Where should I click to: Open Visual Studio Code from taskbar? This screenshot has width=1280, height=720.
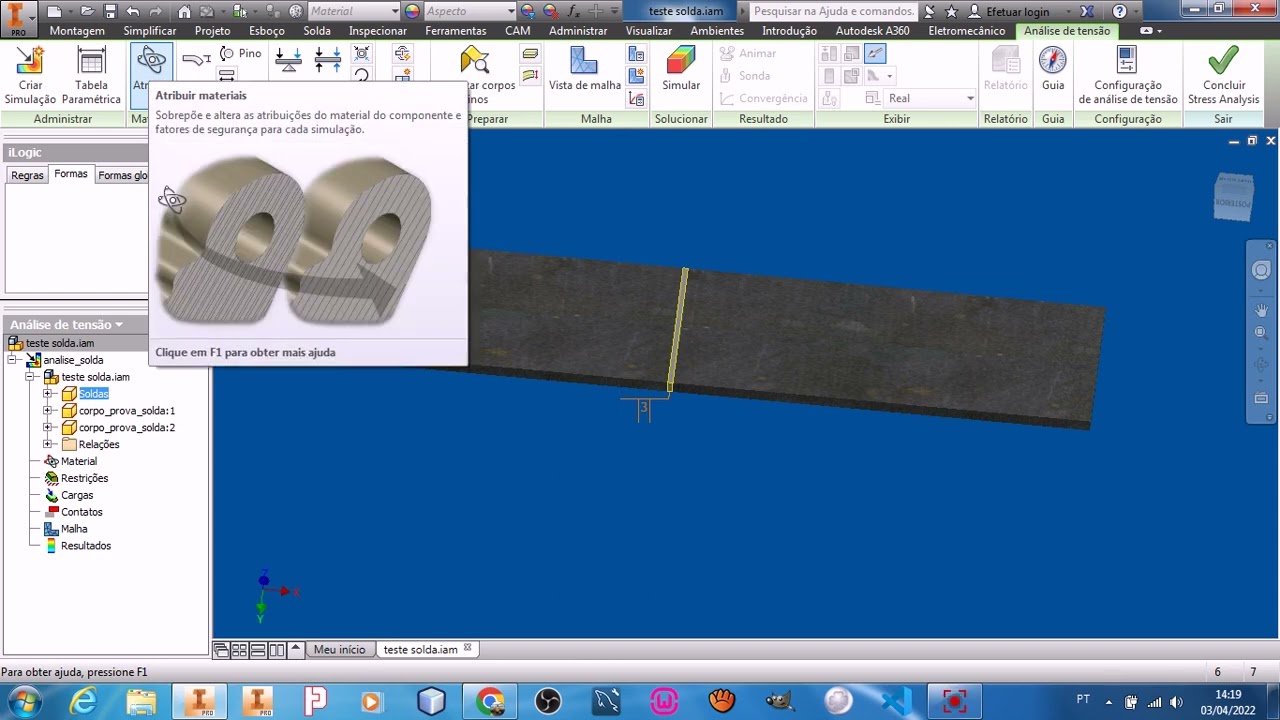pos(896,702)
